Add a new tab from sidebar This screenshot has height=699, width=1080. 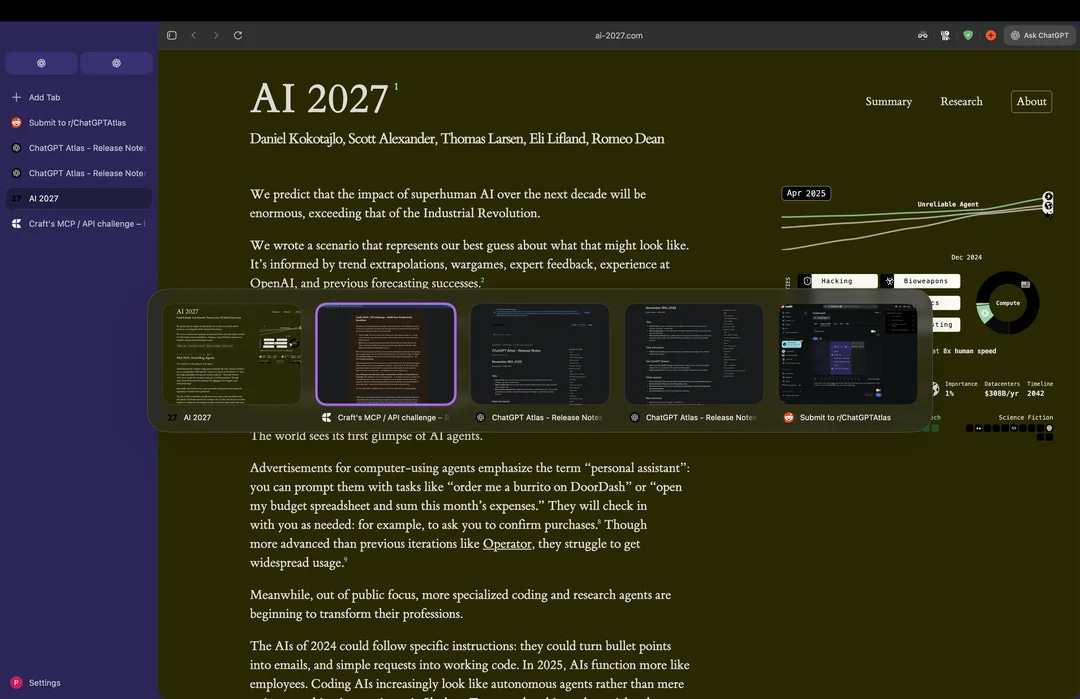79,97
